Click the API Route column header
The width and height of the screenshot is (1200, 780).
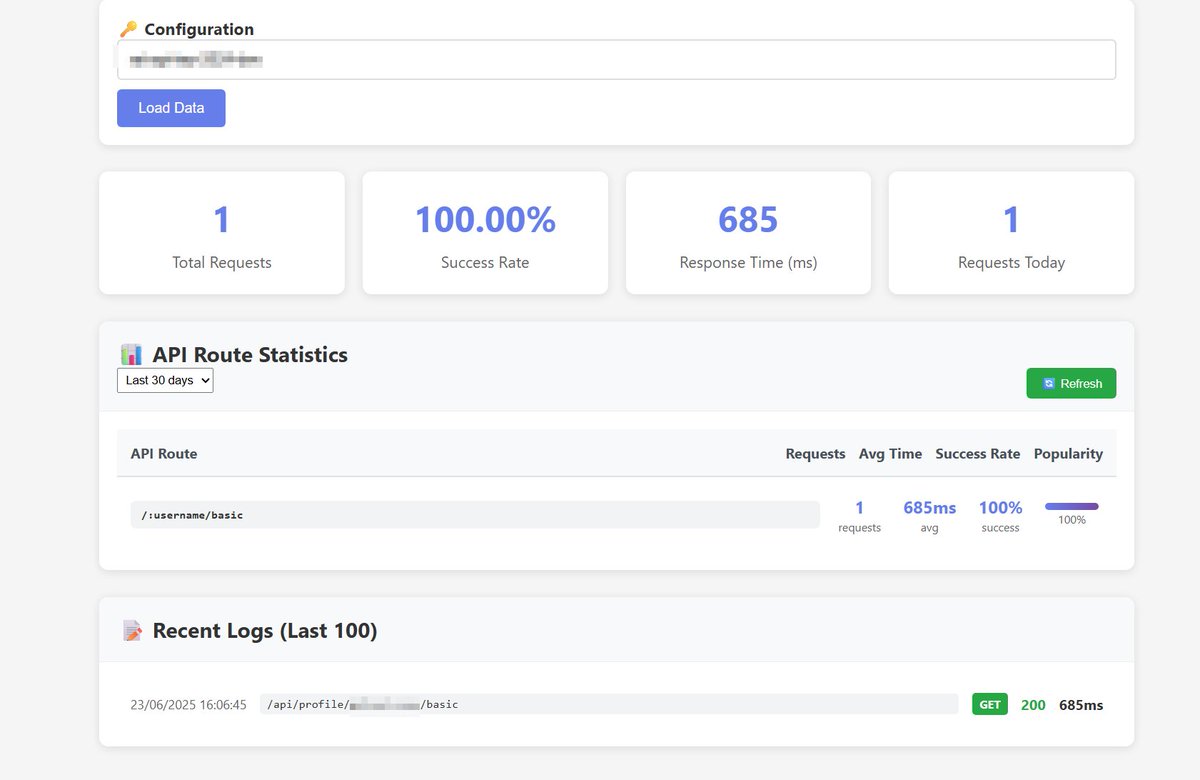tap(164, 454)
